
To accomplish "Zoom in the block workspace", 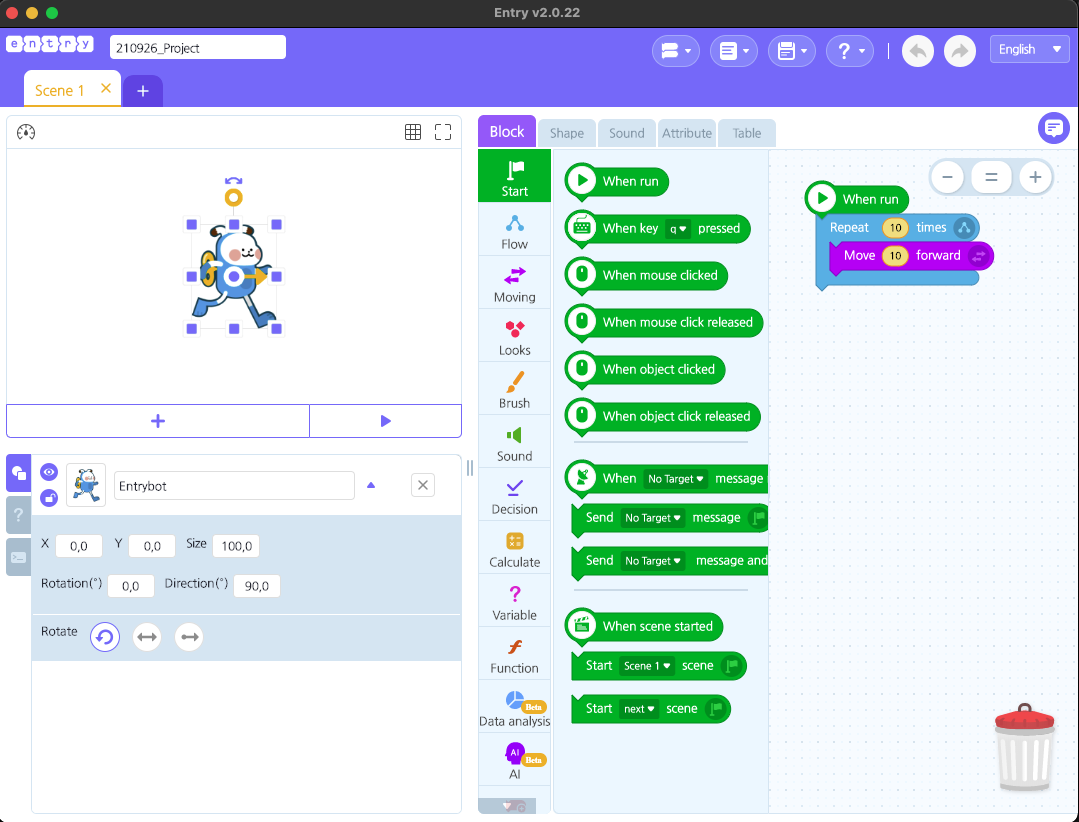I will 1035,177.
